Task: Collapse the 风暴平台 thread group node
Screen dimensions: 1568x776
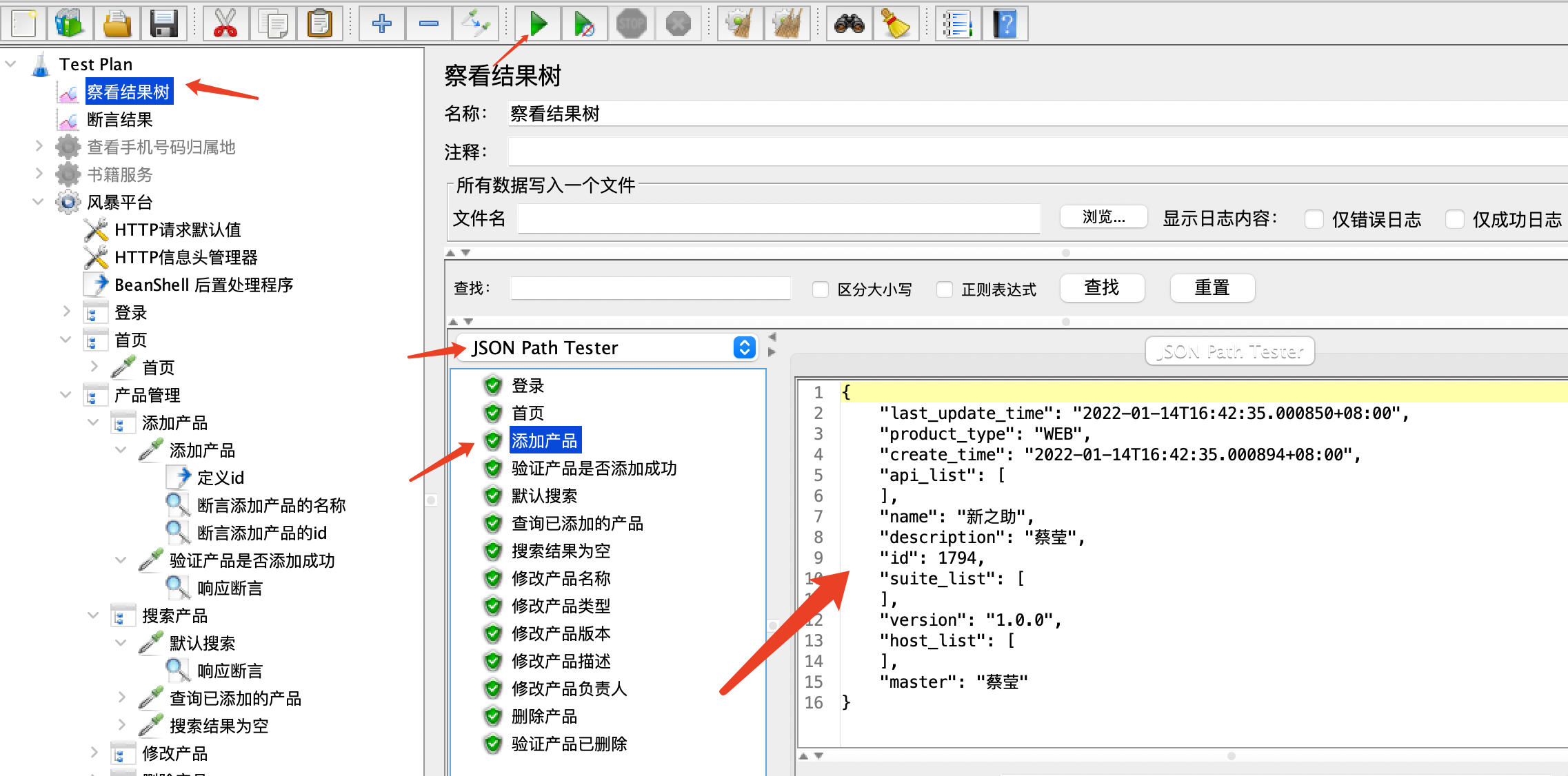Action: tap(38, 202)
